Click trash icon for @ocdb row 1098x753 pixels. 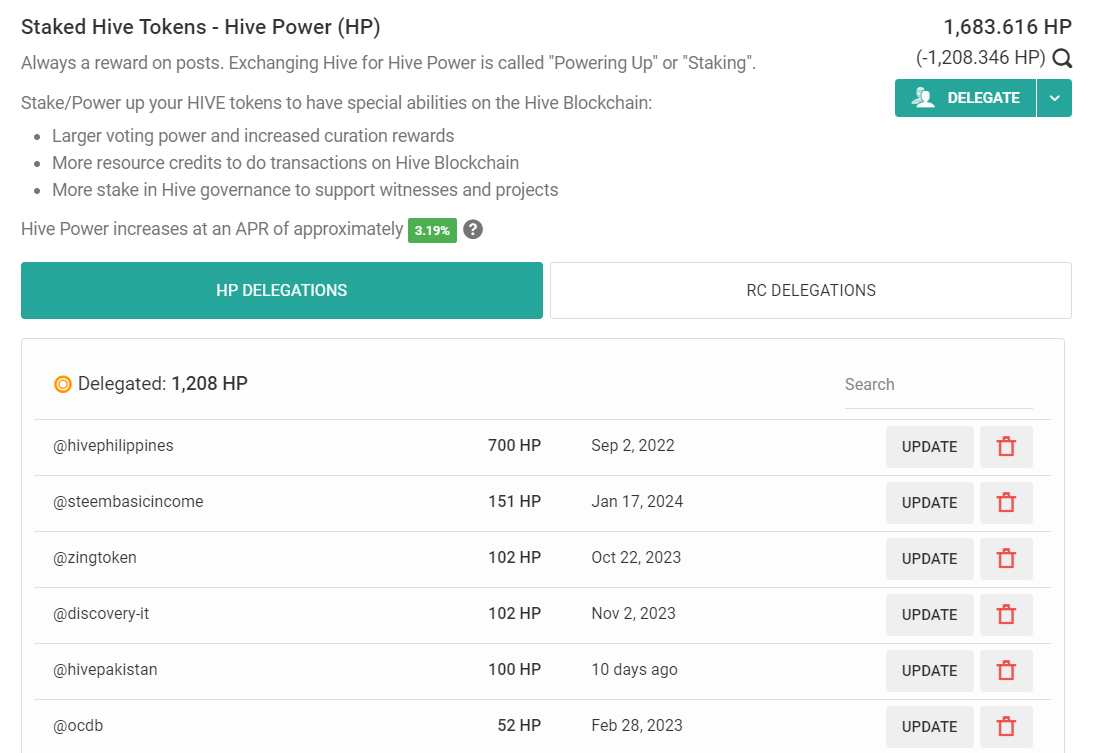1006,727
